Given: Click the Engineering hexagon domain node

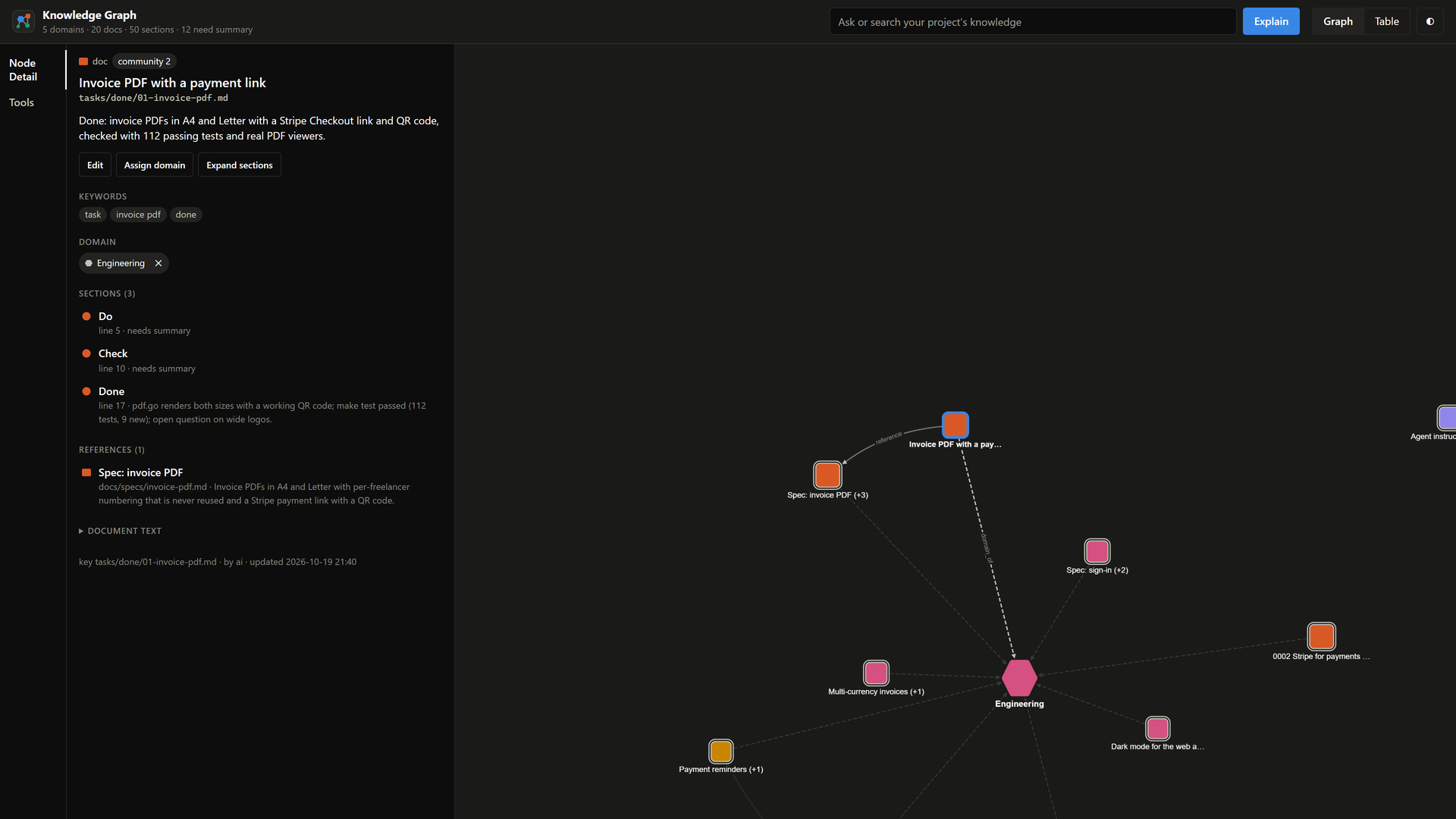Looking at the screenshot, I should (1019, 678).
